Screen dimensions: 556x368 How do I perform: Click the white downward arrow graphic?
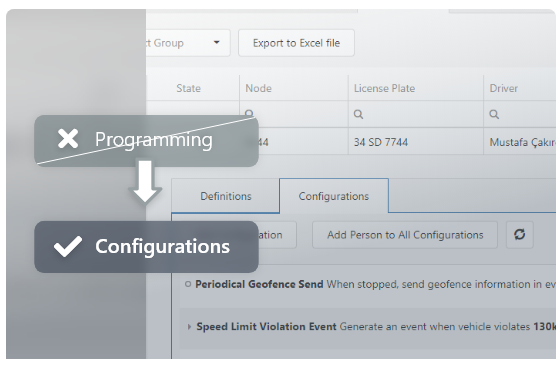(x=145, y=182)
